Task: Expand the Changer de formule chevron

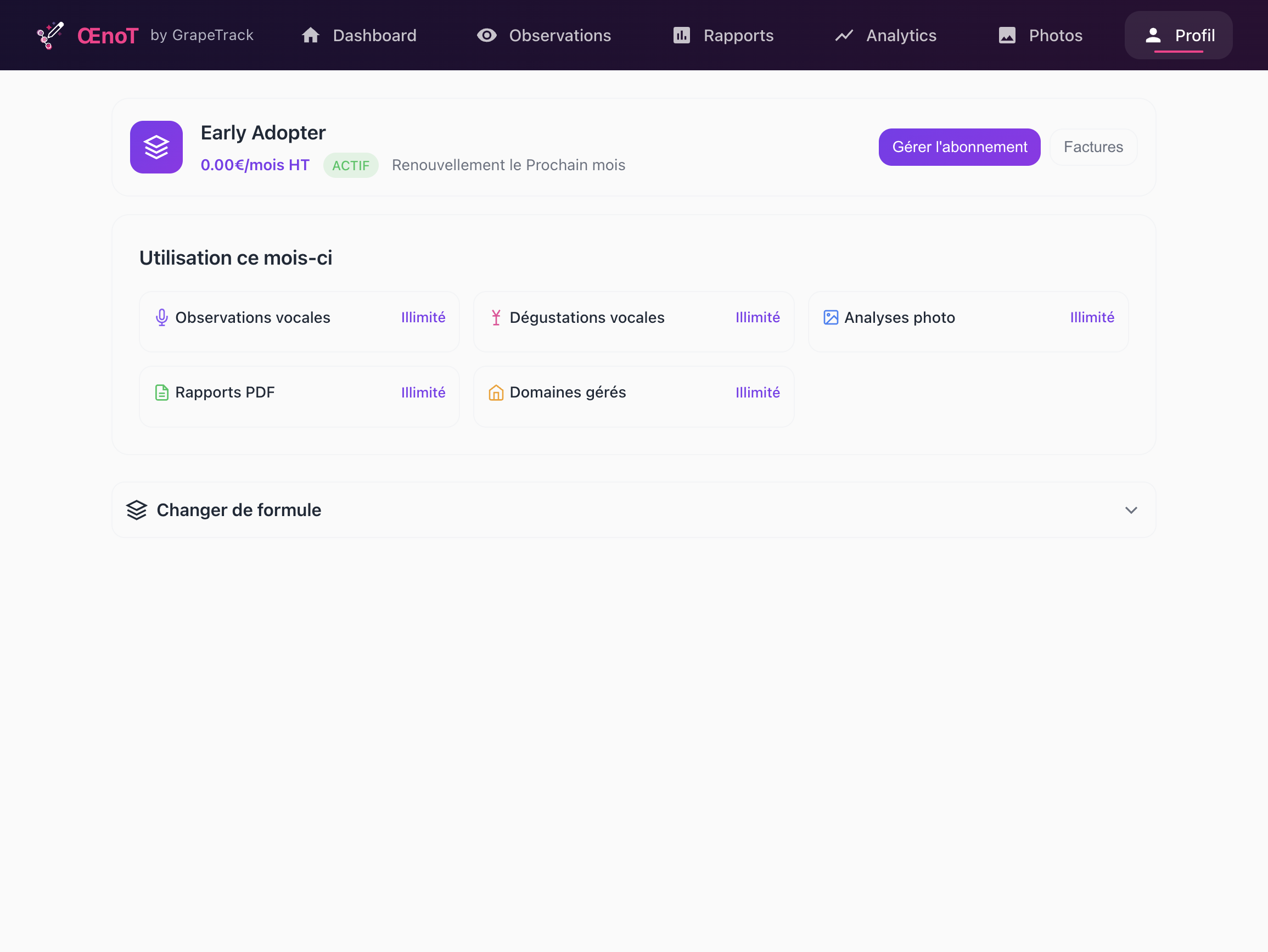Action: [x=1131, y=510]
